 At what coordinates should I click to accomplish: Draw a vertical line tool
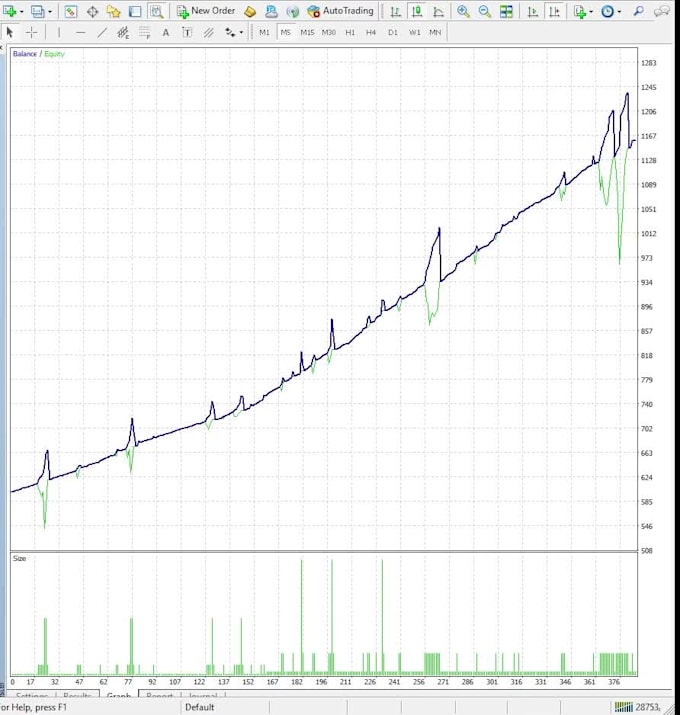(x=59, y=32)
